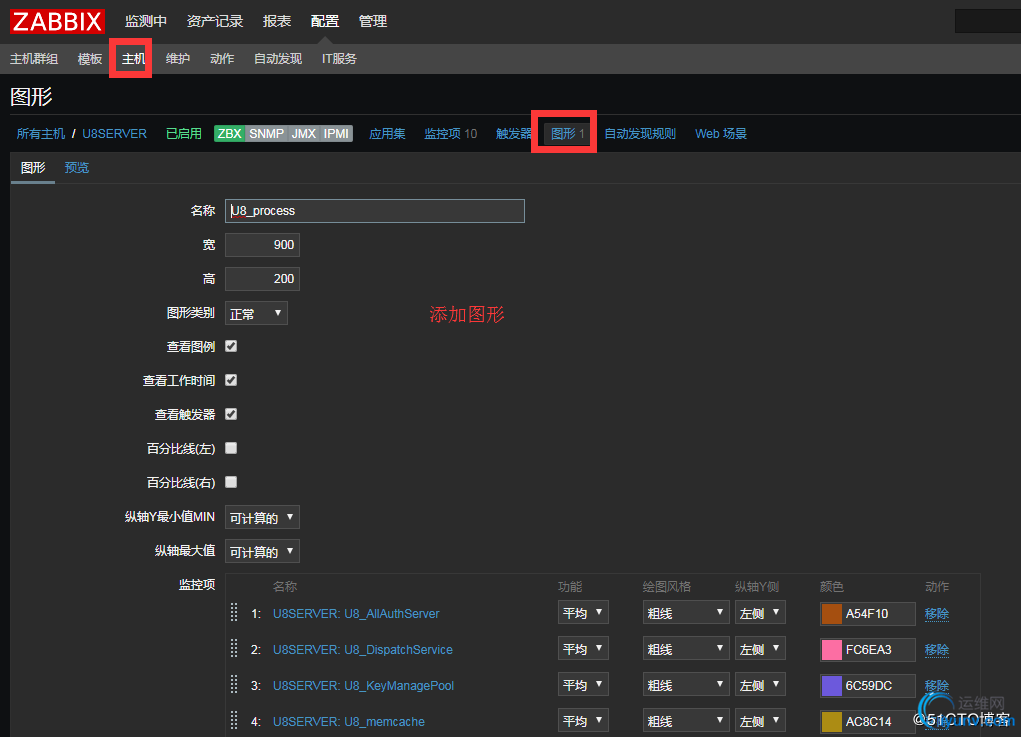This screenshot has height=737, width=1021.
Task: Go to 主机群组 submenu
Action: [x=34, y=59]
